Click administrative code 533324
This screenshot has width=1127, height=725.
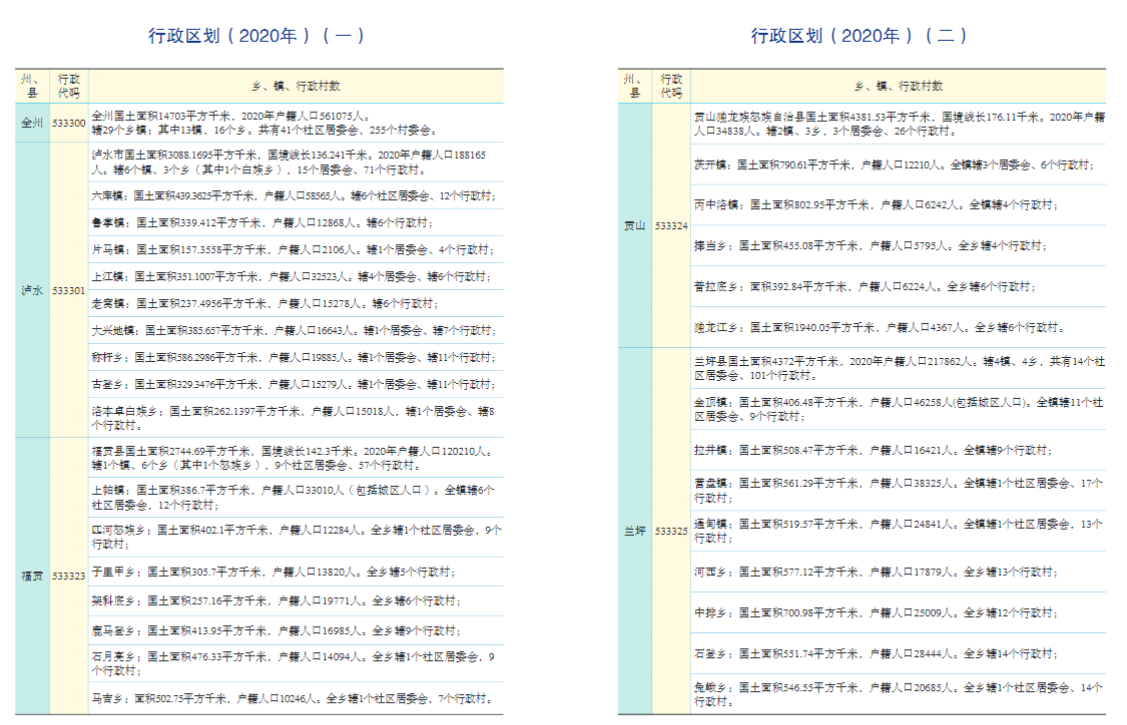click(671, 226)
